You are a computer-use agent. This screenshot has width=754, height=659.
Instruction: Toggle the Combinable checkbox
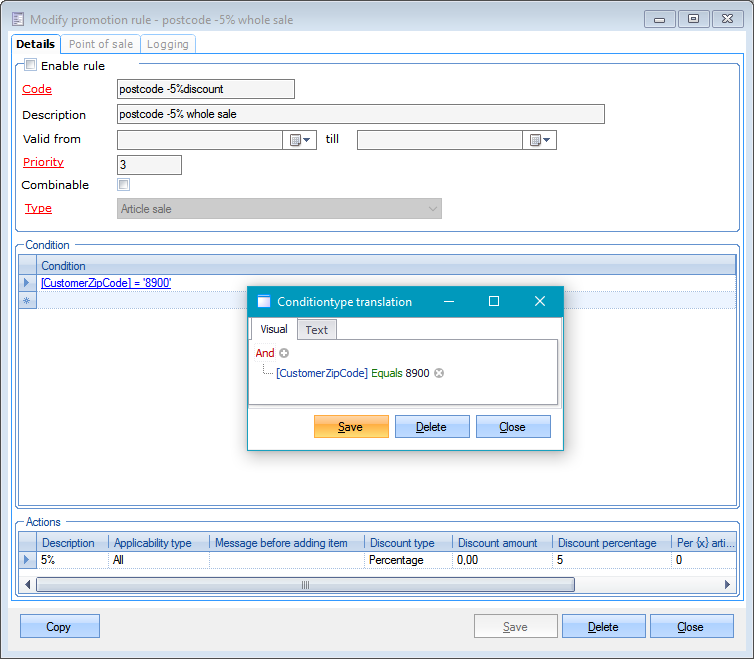pyautogui.click(x=124, y=185)
